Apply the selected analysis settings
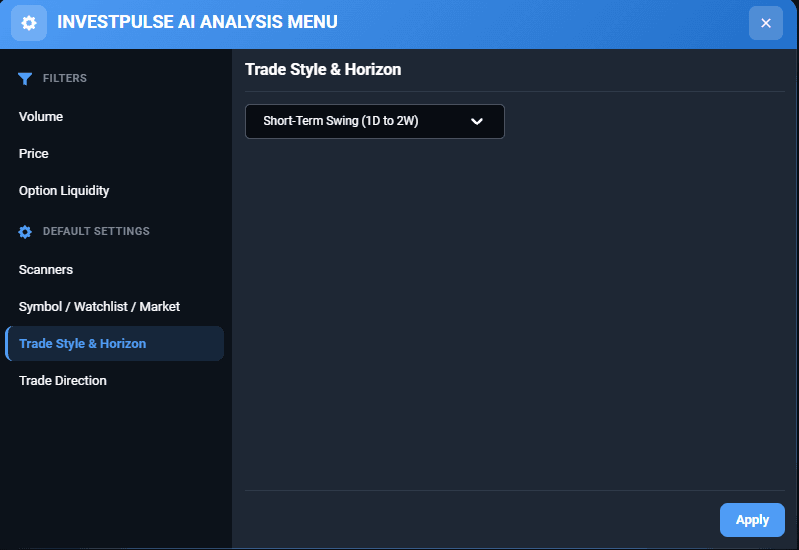The height and width of the screenshot is (550, 799). pyautogui.click(x=752, y=520)
